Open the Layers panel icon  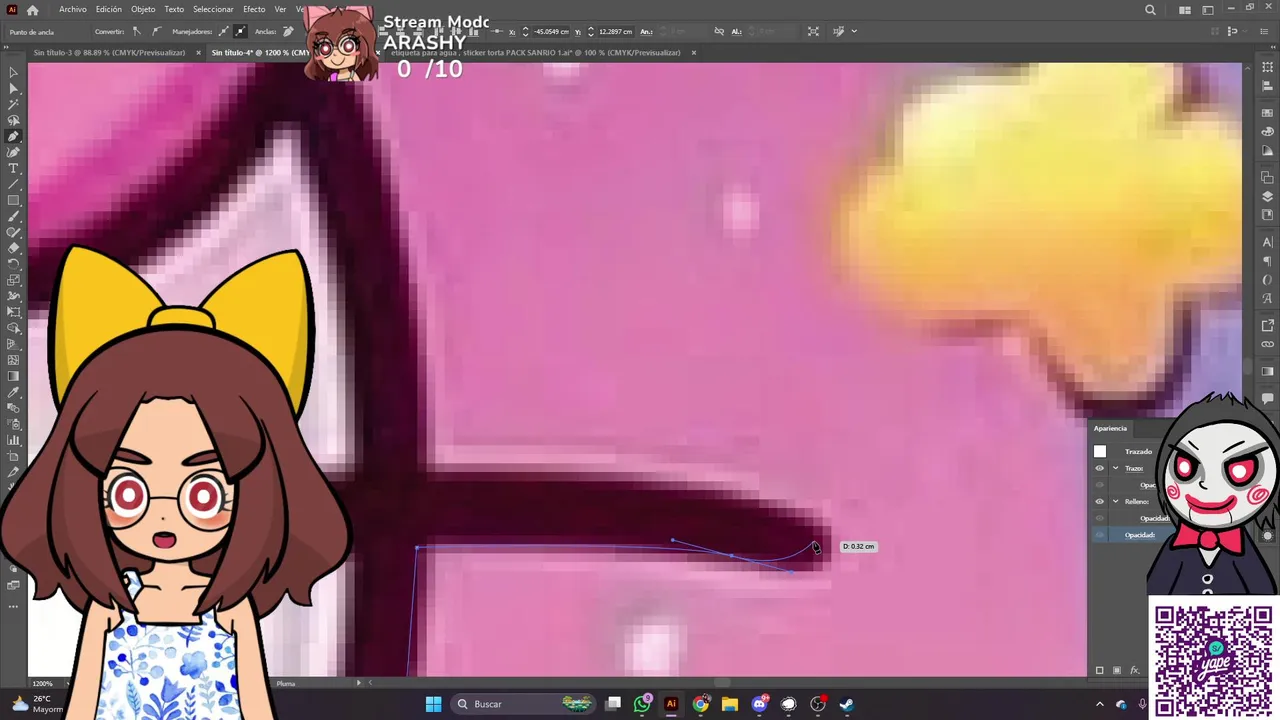1267,196
